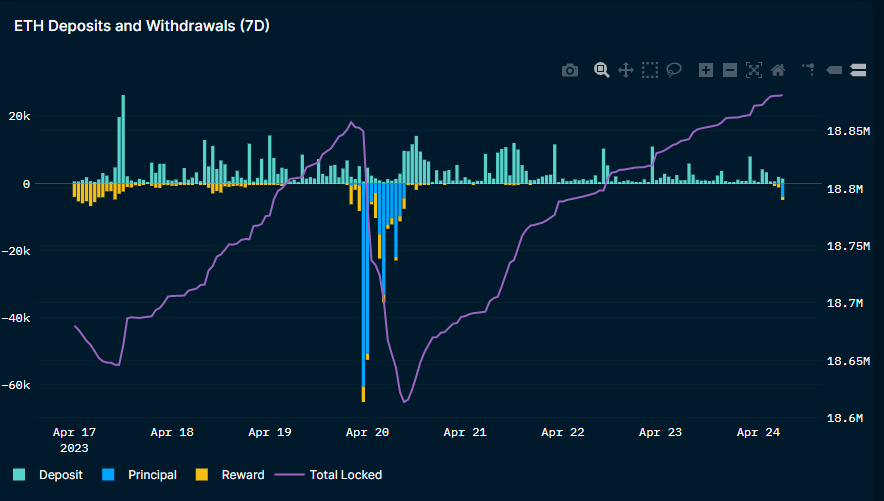Image resolution: width=884 pixels, height=501 pixels.
Task: Choose the Box Select tool
Action: pos(650,70)
